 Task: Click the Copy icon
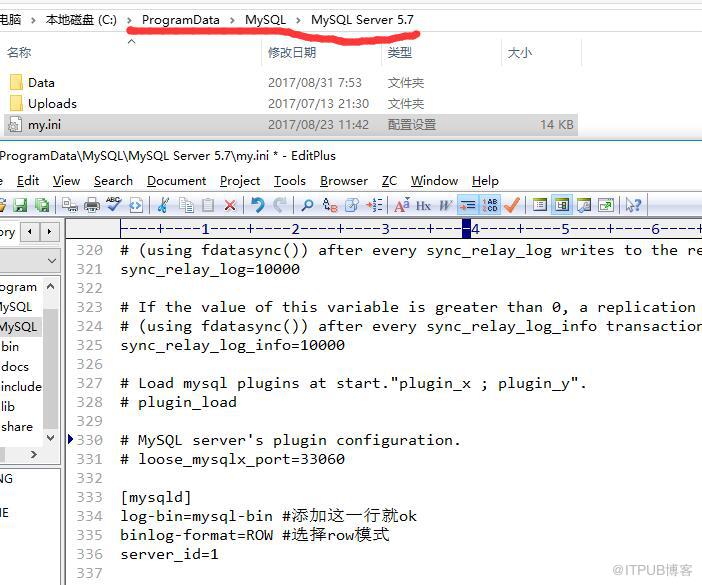[x=186, y=205]
